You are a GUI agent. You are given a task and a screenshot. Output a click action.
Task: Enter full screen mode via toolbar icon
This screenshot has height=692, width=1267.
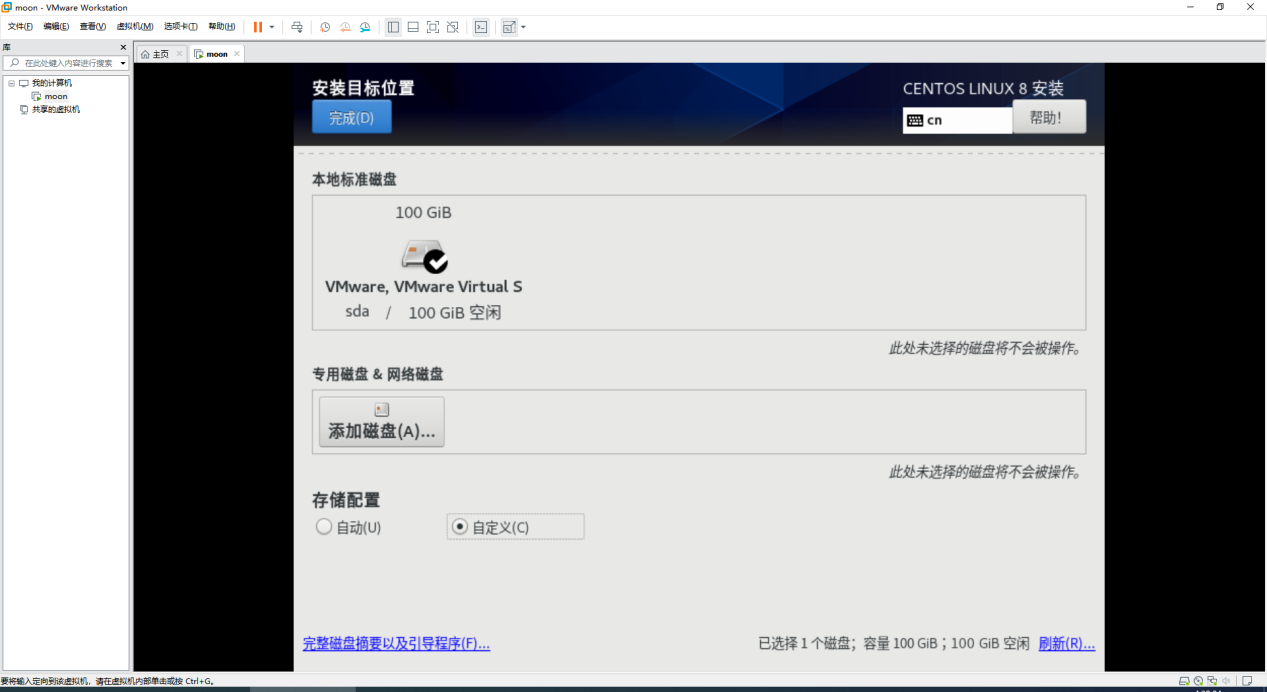pyautogui.click(x=433, y=27)
